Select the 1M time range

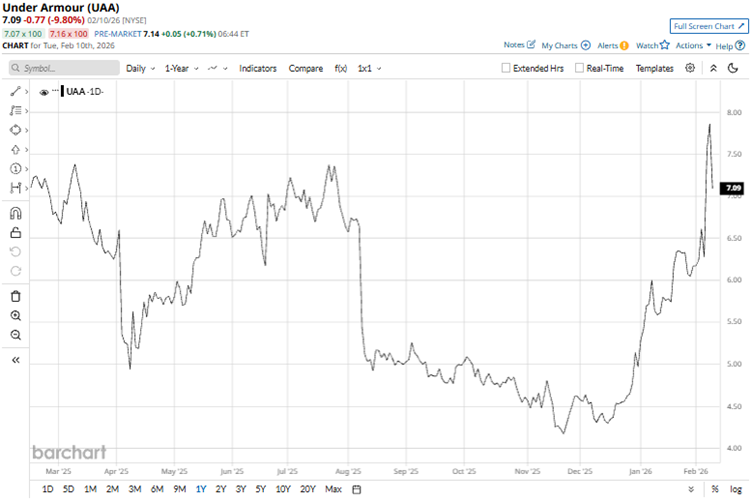90,489
